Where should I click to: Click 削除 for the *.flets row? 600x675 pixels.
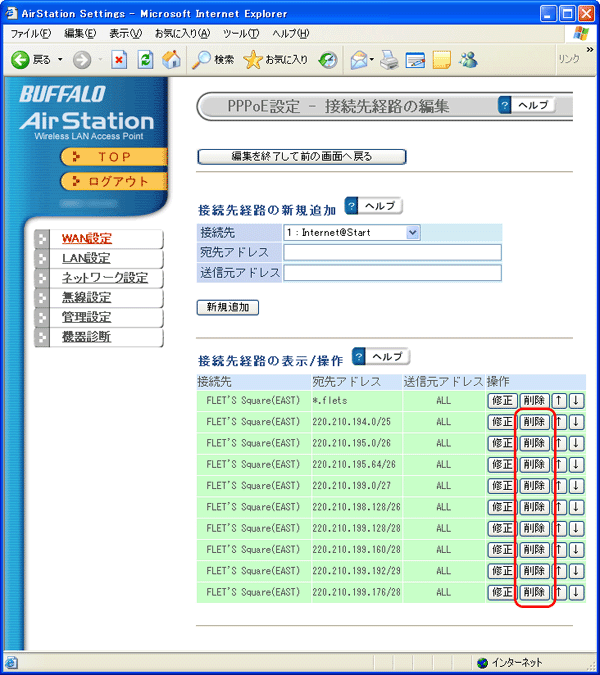click(x=534, y=401)
